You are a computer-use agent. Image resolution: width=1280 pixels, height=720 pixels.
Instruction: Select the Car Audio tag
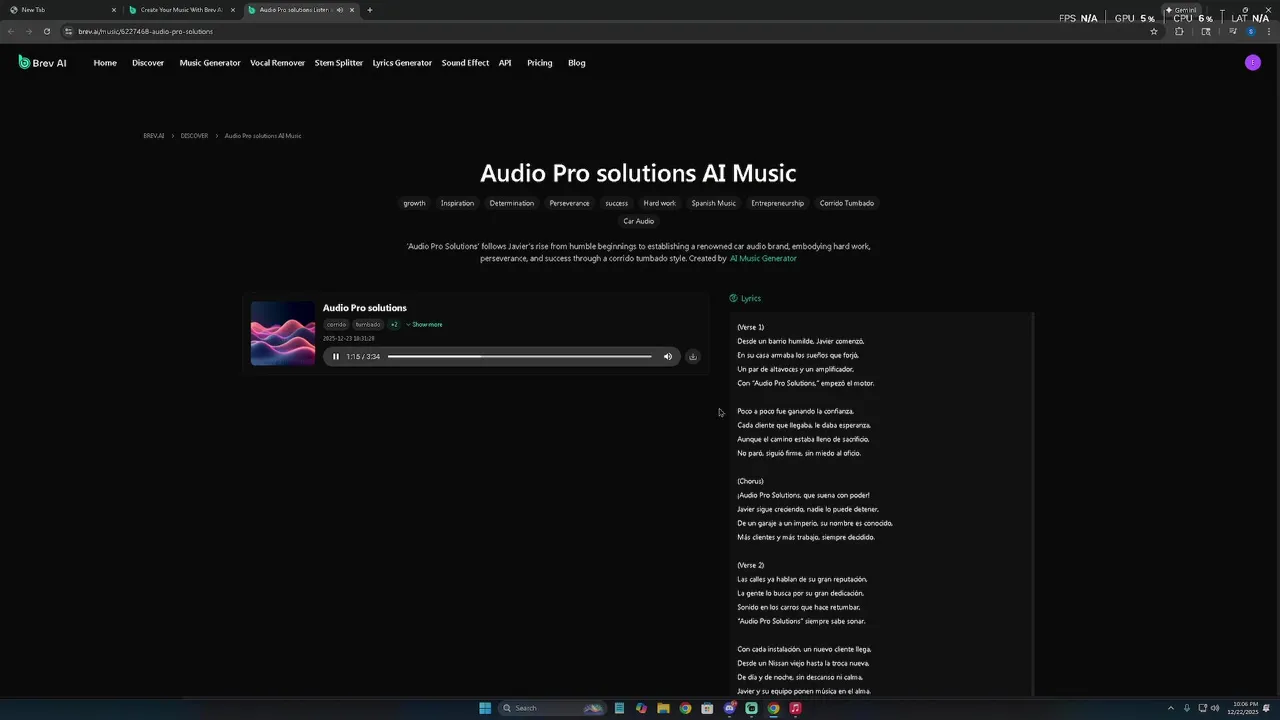click(x=638, y=221)
